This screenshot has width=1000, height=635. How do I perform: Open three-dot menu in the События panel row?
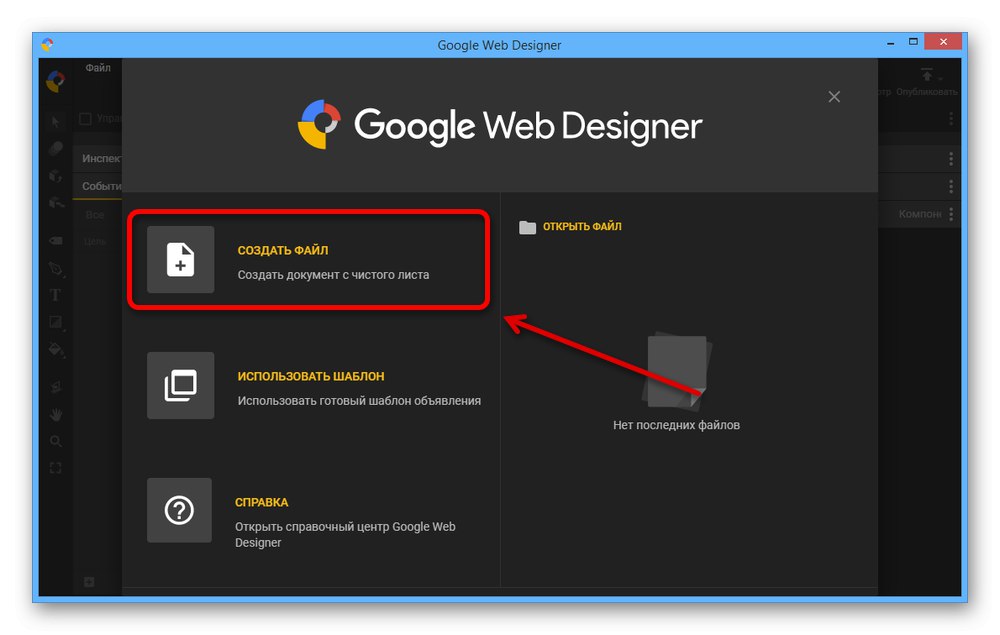pyautogui.click(x=951, y=186)
